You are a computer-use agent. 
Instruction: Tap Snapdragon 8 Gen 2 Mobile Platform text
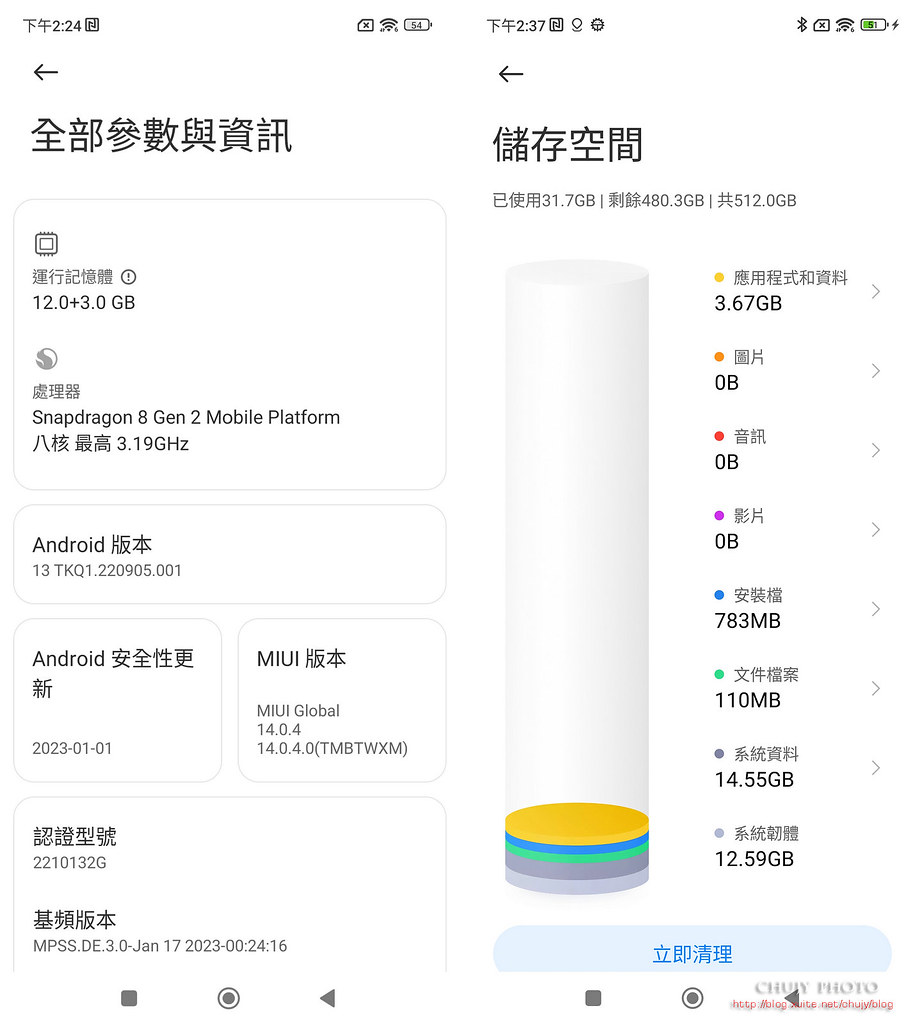click(186, 417)
